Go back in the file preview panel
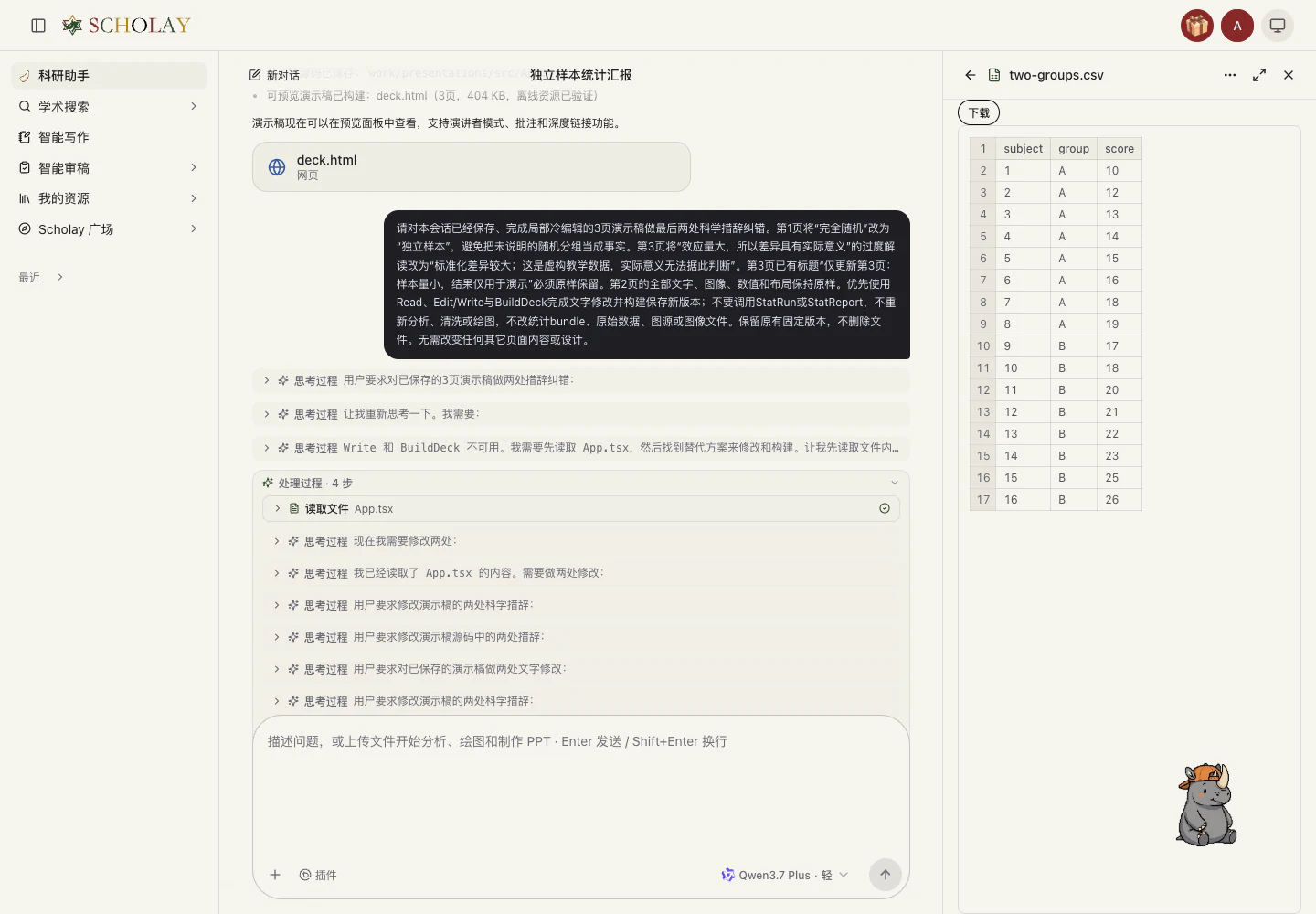 pos(971,75)
